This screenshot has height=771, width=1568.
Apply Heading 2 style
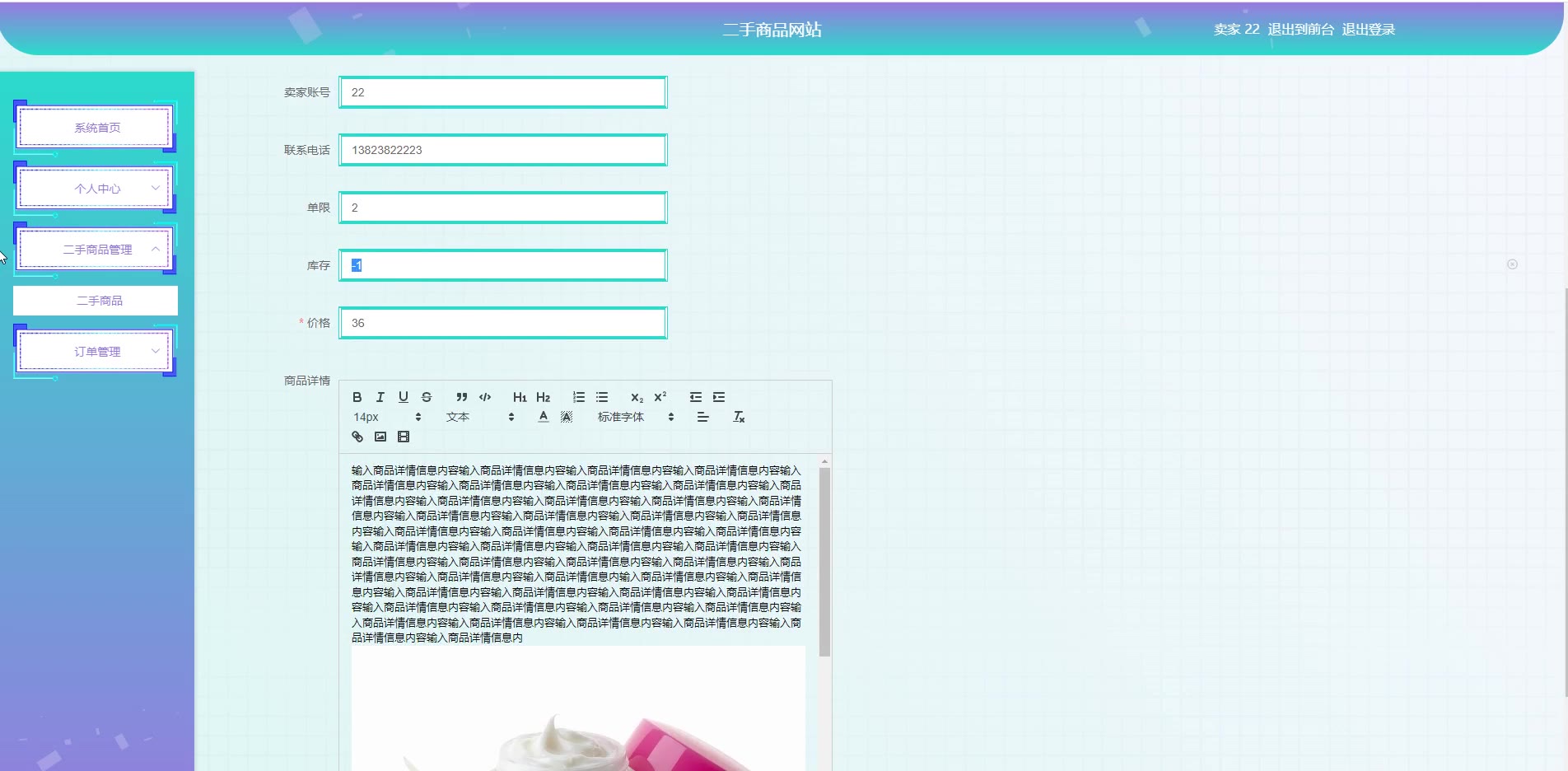(543, 397)
